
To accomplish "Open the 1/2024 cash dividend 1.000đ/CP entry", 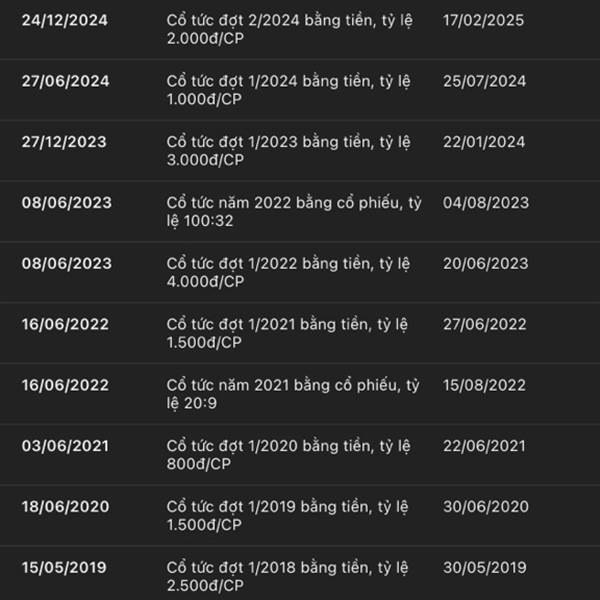I will point(288,90).
